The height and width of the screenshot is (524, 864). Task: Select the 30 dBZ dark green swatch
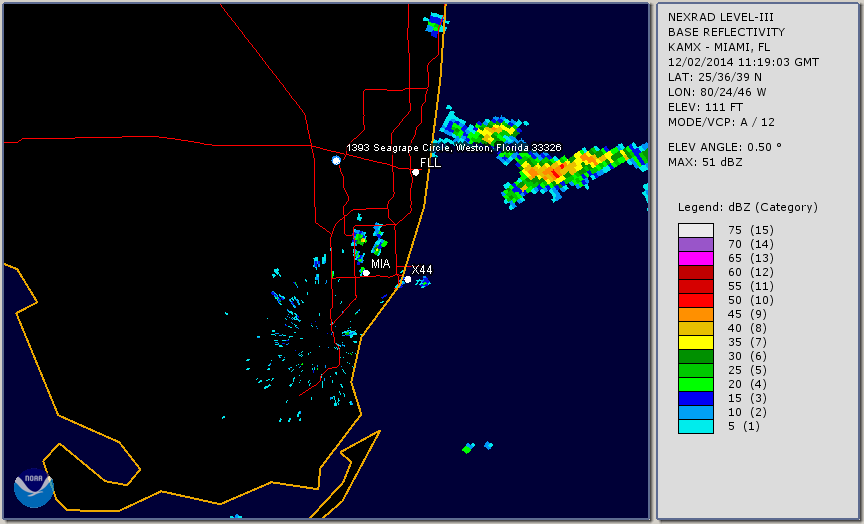pos(696,356)
